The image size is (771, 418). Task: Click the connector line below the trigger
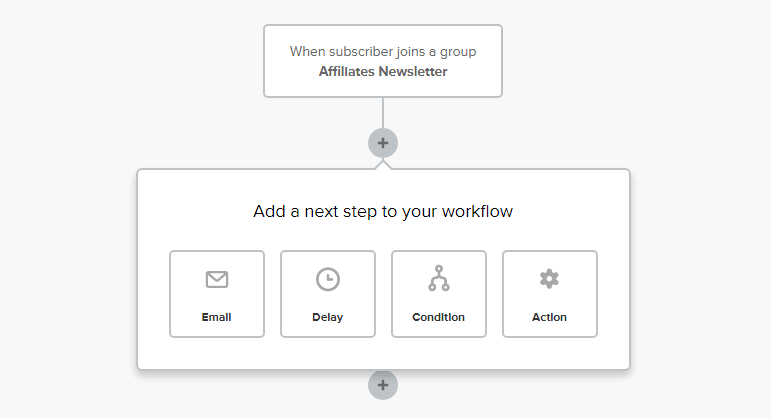click(x=383, y=113)
